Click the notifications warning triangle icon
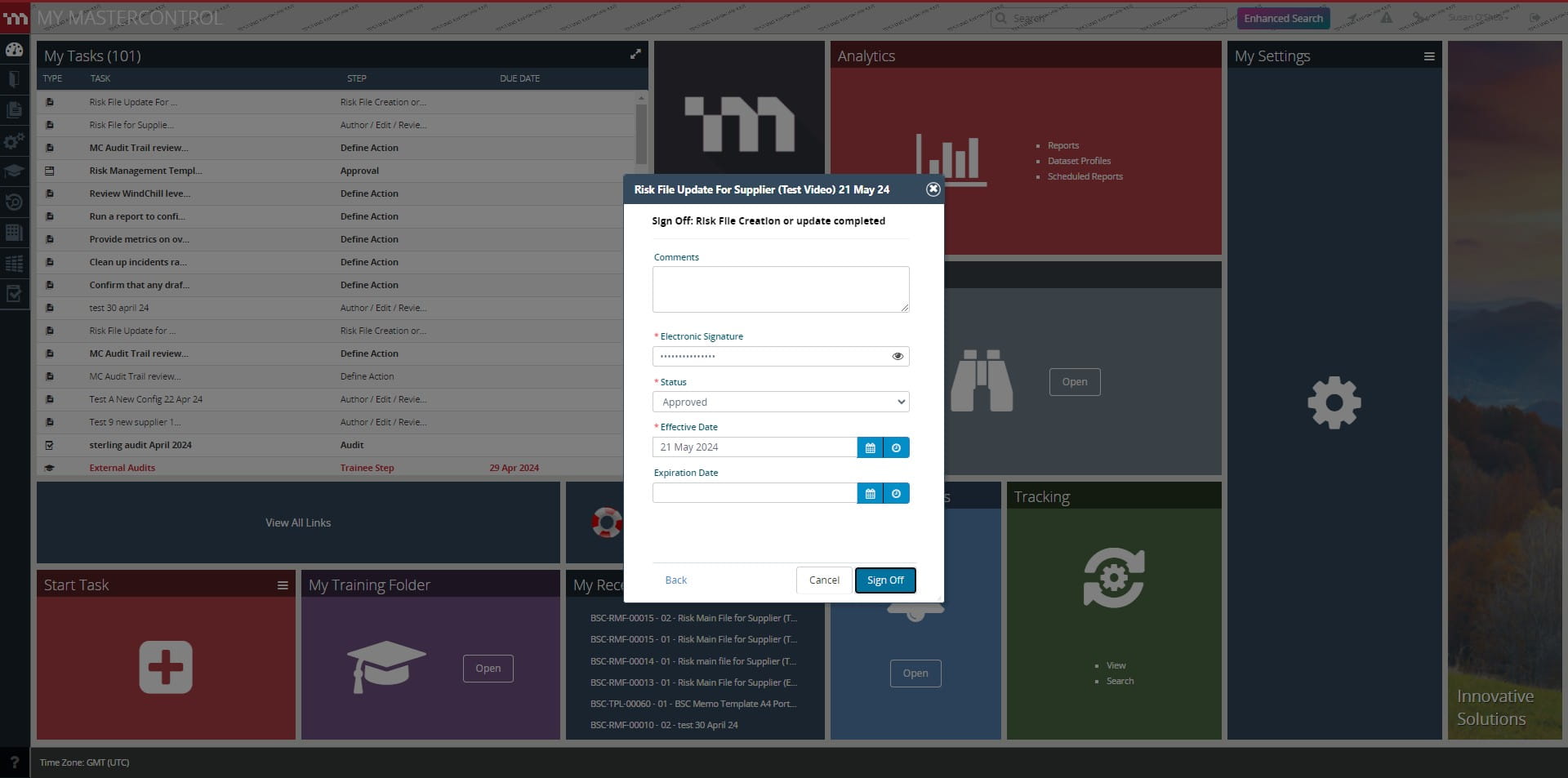Image resolution: width=1568 pixels, height=778 pixels. (x=1386, y=17)
